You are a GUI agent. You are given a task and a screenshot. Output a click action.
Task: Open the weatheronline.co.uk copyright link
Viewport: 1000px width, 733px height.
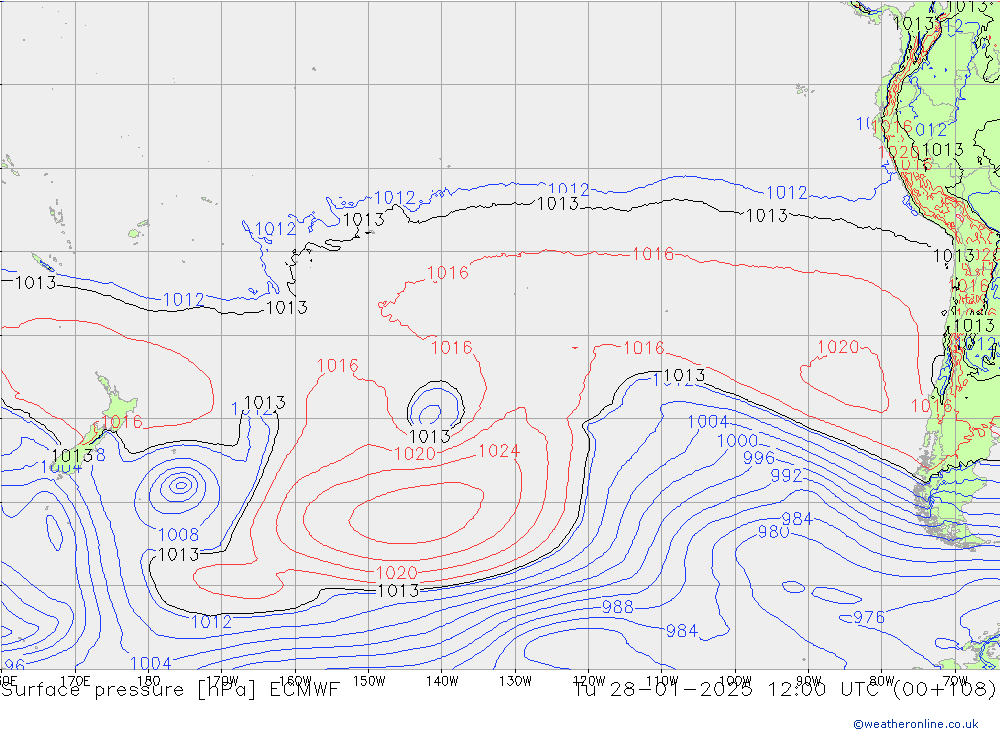click(x=915, y=723)
